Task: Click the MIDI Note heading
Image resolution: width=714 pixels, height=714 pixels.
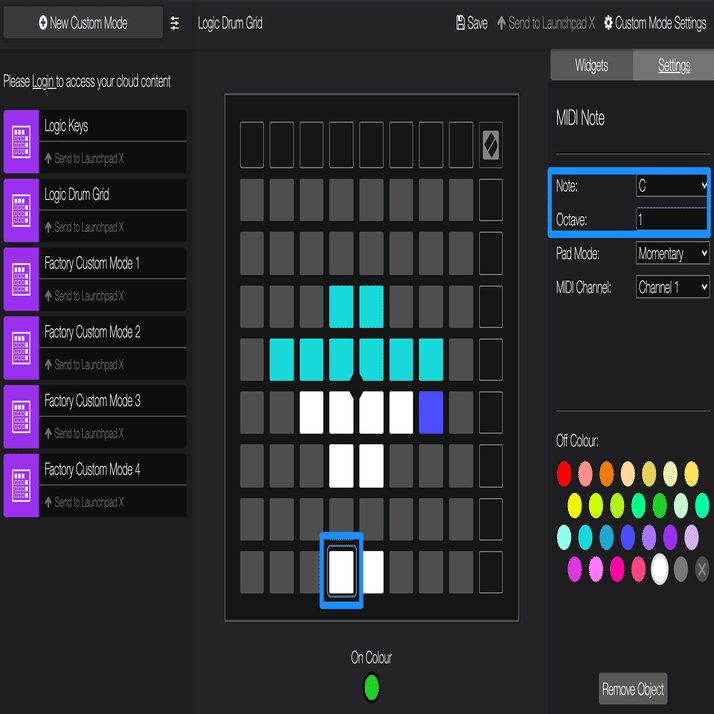Action: pyautogui.click(x=580, y=118)
